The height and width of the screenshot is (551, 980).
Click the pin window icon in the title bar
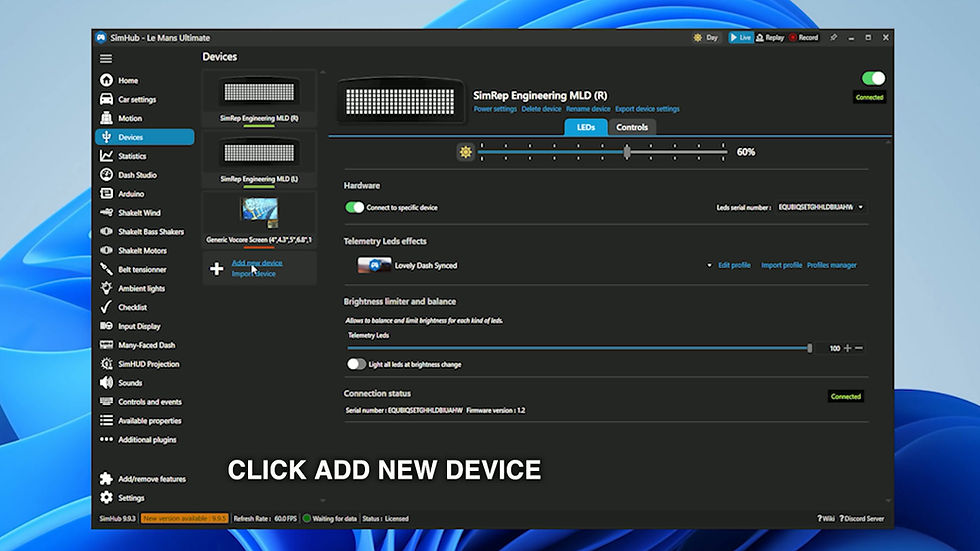834,37
